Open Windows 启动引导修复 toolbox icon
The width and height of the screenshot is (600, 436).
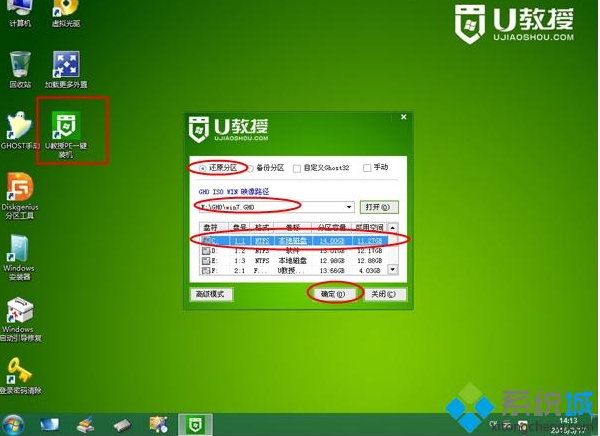tap(20, 319)
